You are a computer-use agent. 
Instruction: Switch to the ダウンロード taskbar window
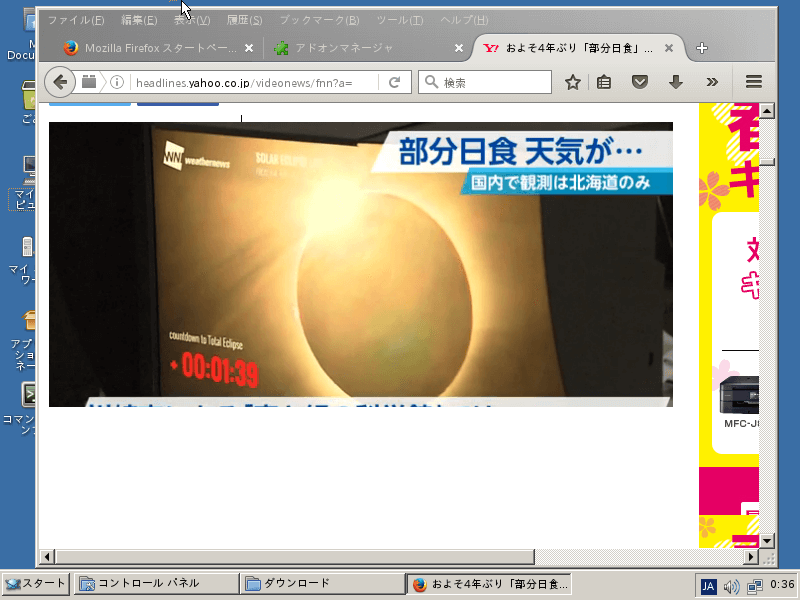coord(322,584)
